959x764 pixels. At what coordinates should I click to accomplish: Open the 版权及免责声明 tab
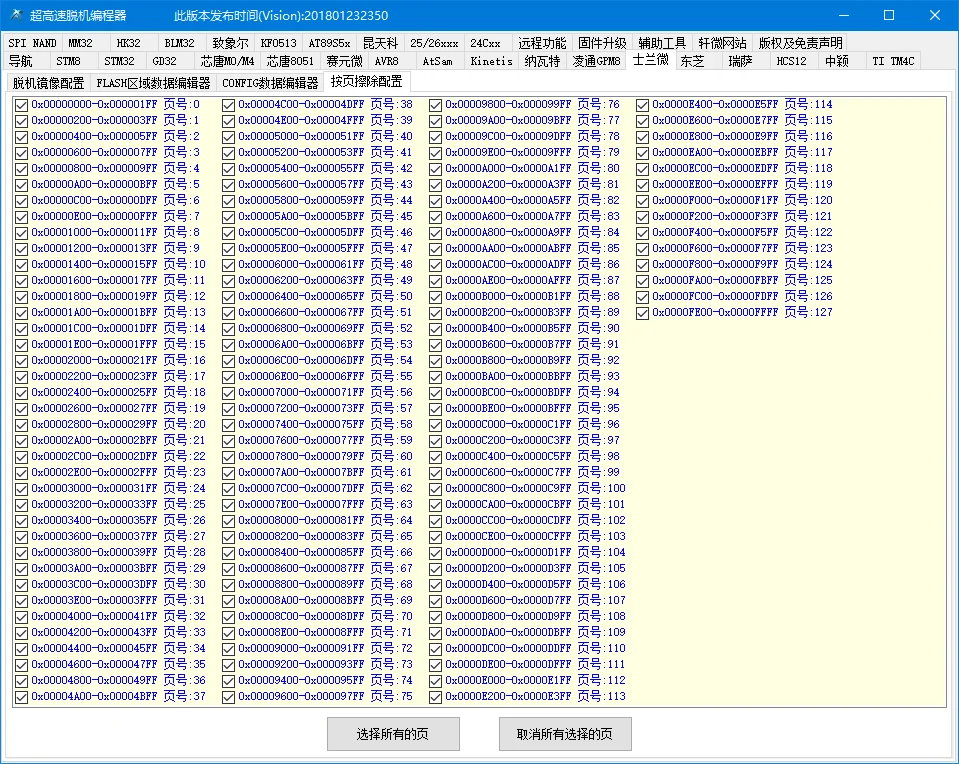[800, 43]
